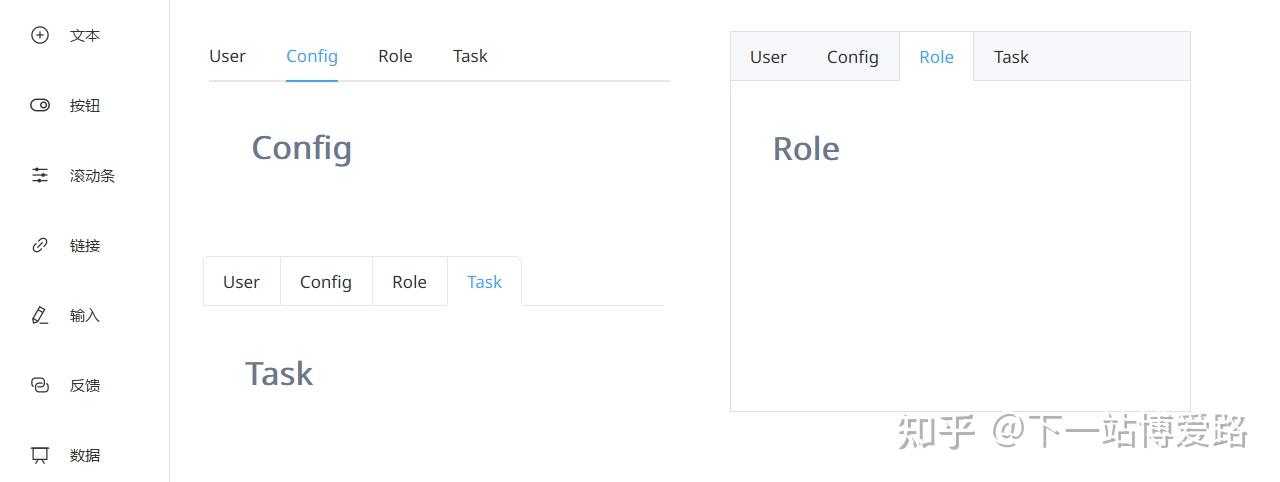Select Role tab in the lower-left card tabs
The width and height of the screenshot is (1280, 482).
tap(409, 282)
